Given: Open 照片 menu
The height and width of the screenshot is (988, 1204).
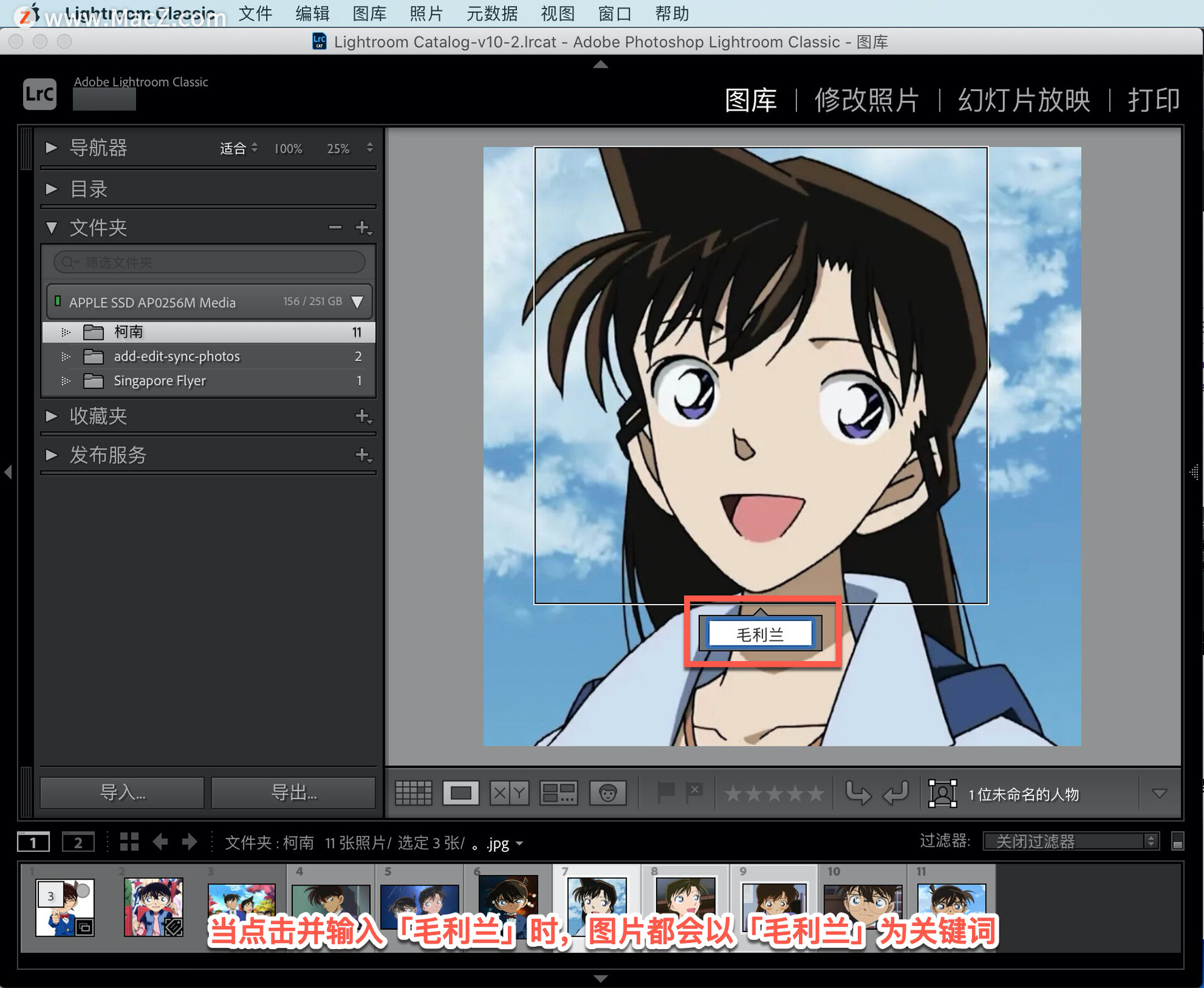Looking at the screenshot, I should tap(426, 13).
